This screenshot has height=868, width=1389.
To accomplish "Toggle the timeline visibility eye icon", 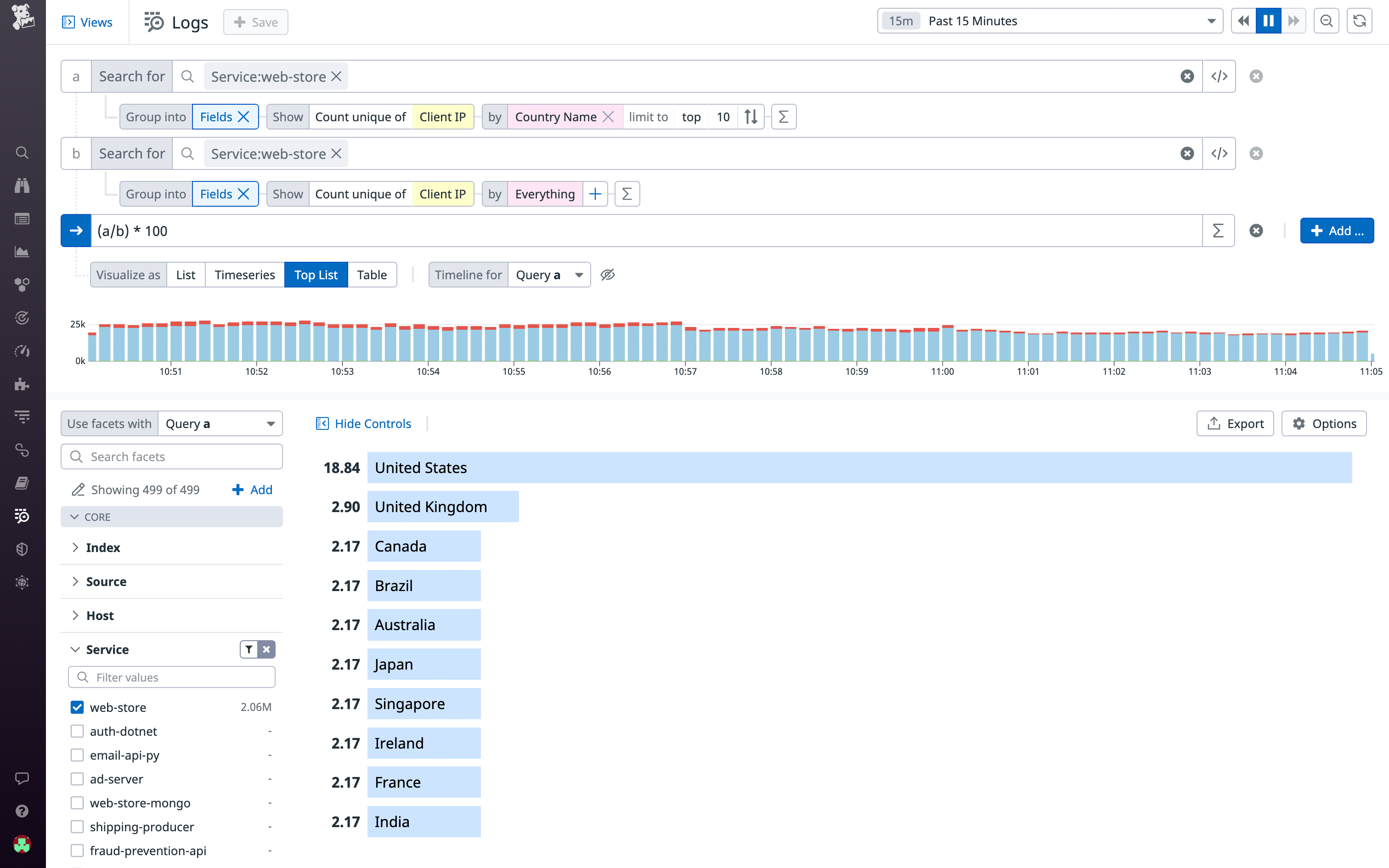I will 607,275.
